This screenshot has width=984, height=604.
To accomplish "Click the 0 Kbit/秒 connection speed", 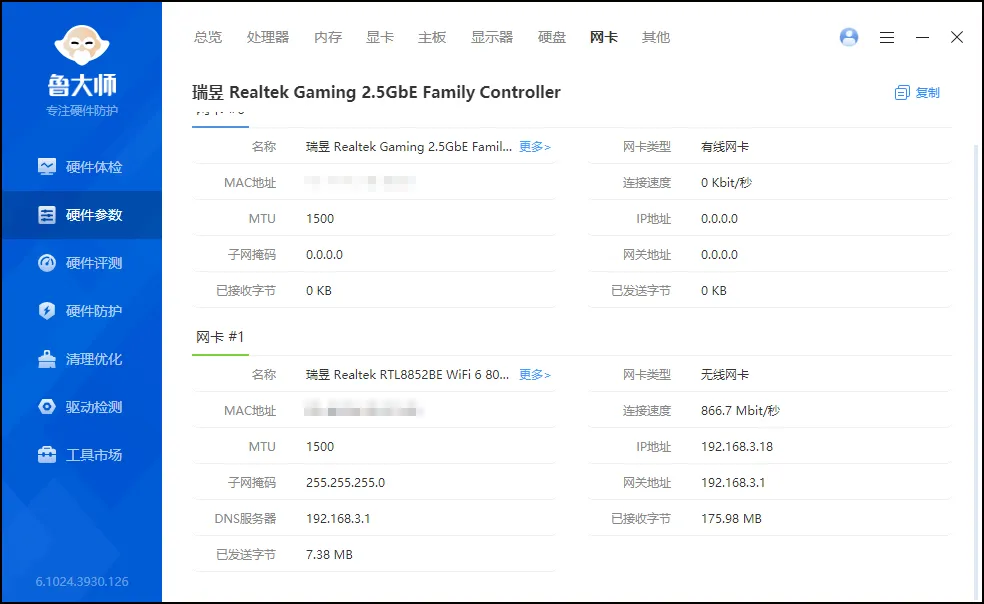I will (x=726, y=182).
